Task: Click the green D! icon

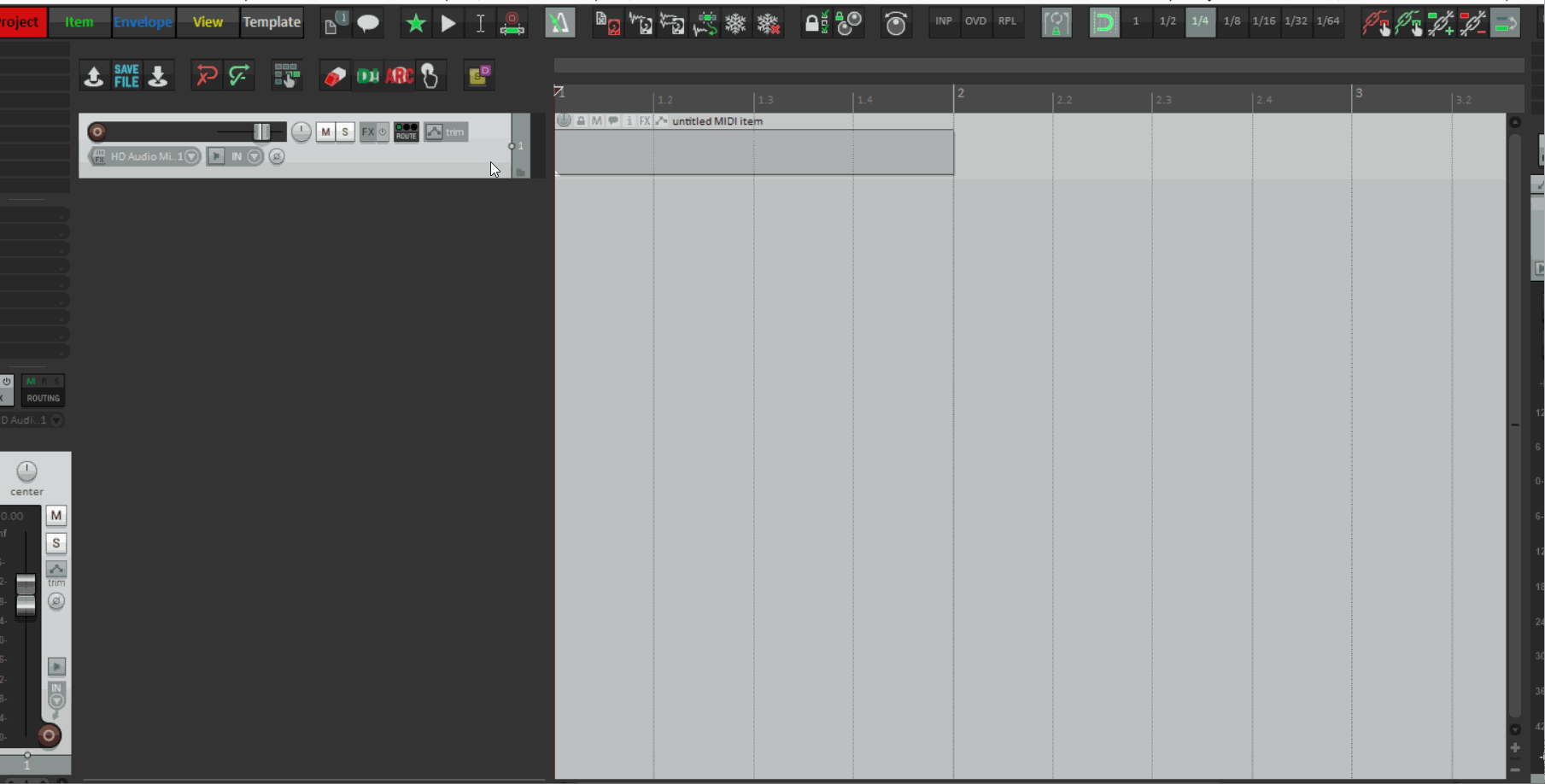Action: [367, 76]
